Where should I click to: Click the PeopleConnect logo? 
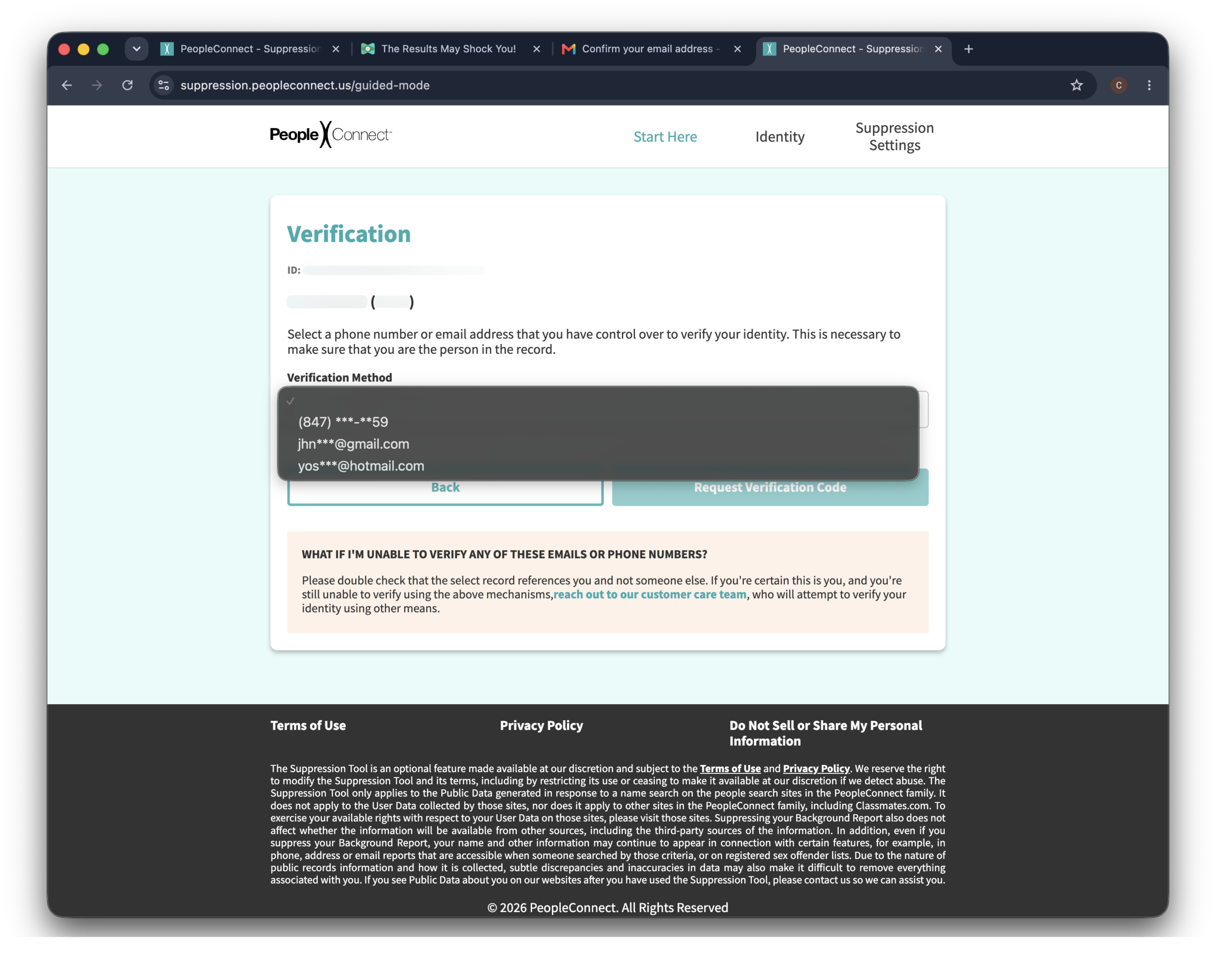click(331, 135)
